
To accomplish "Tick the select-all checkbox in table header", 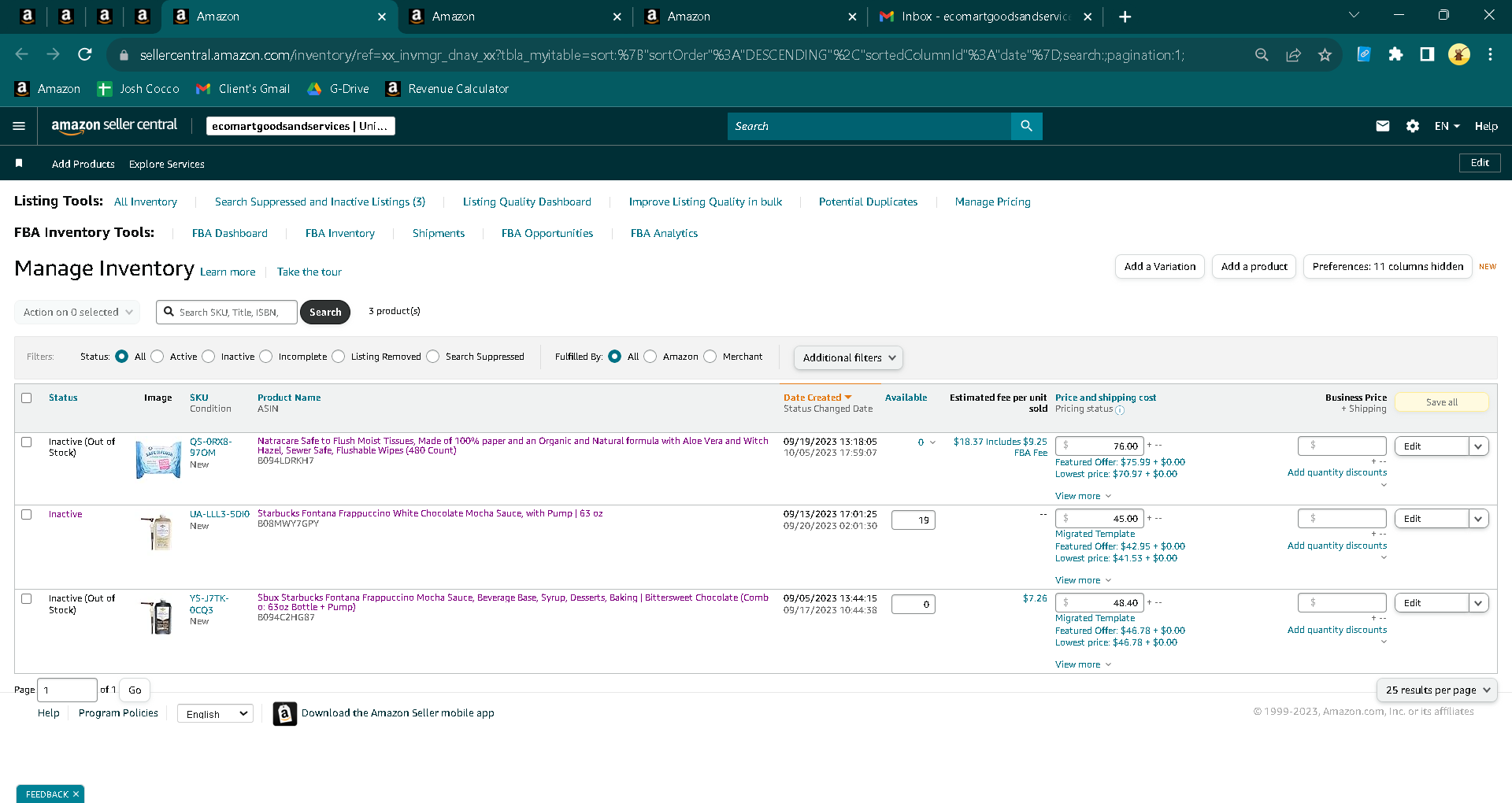I will [27, 398].
